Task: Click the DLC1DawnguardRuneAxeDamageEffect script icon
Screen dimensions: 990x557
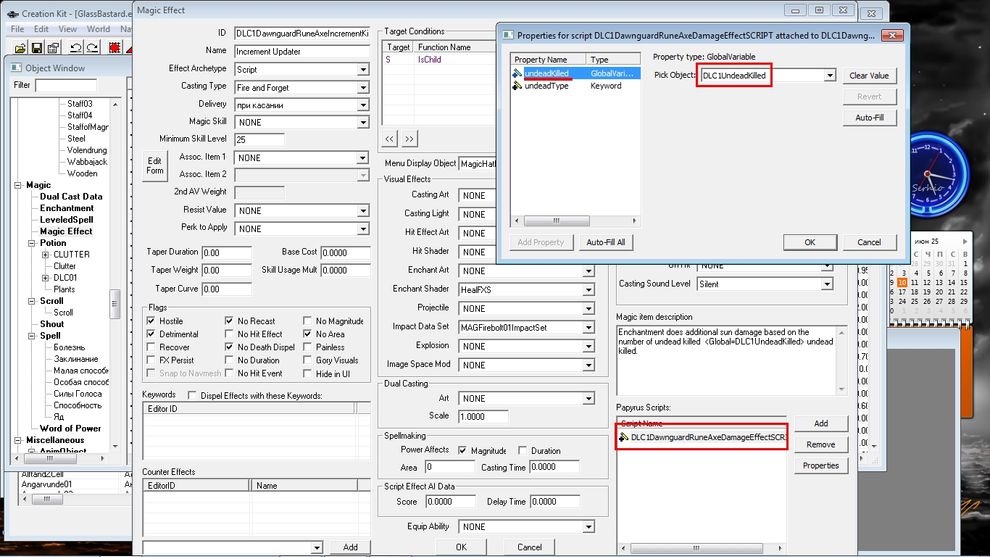Action: click(x=623, y=438)
